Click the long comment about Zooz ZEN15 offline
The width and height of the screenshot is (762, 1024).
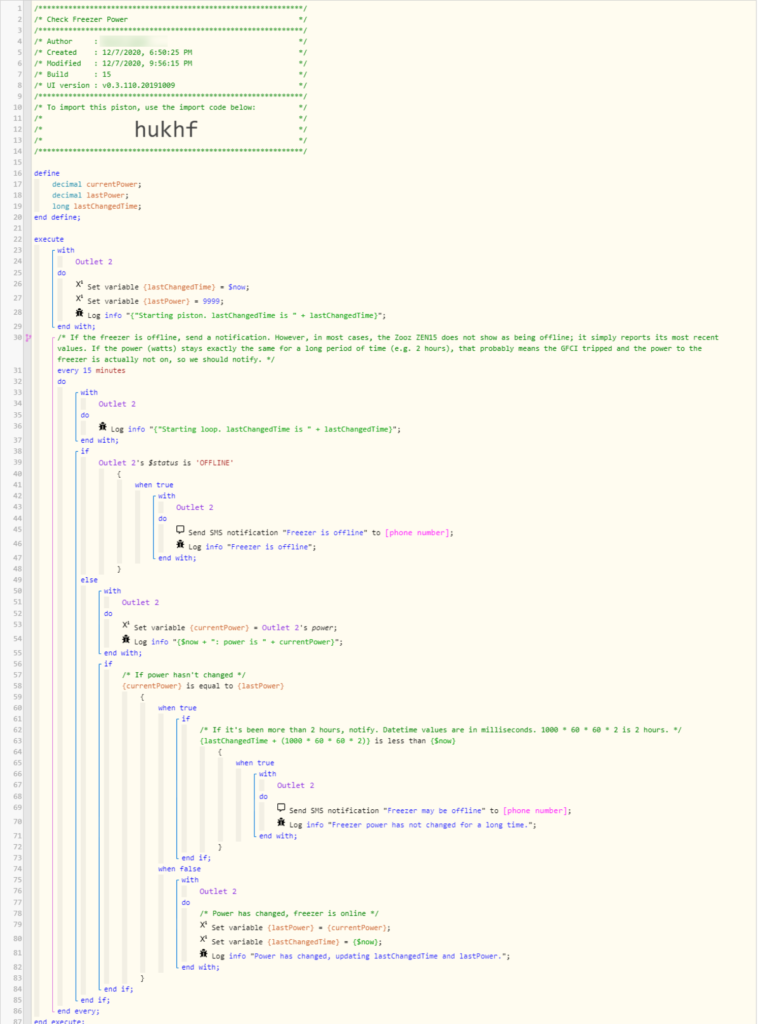point(388,349)
